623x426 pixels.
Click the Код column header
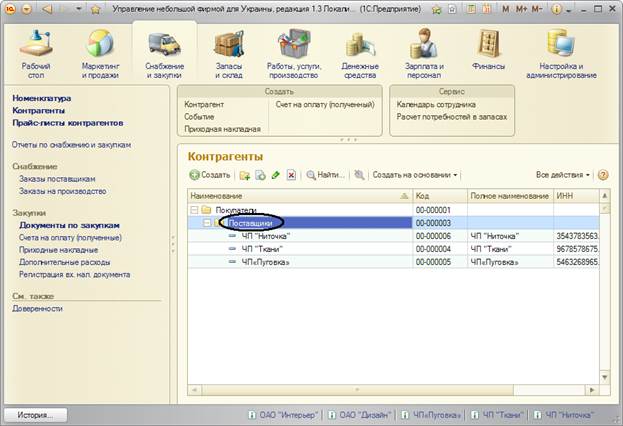440,196
